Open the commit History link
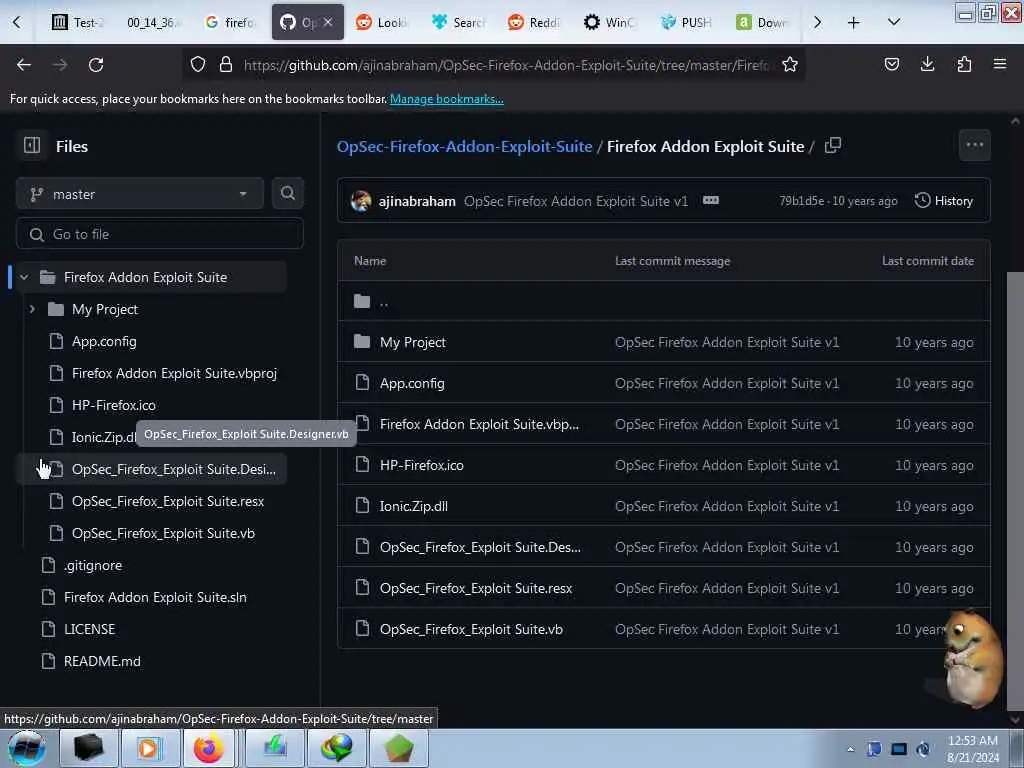 click(944, 200)
